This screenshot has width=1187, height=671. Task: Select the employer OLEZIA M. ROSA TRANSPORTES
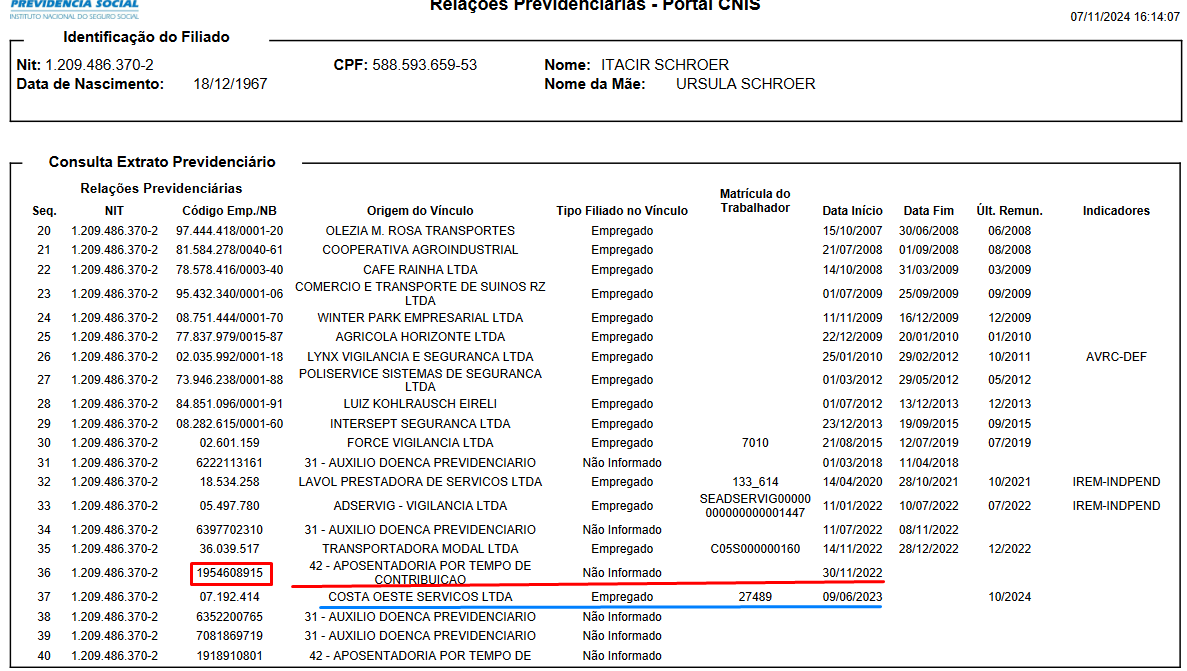pos(420,231)
